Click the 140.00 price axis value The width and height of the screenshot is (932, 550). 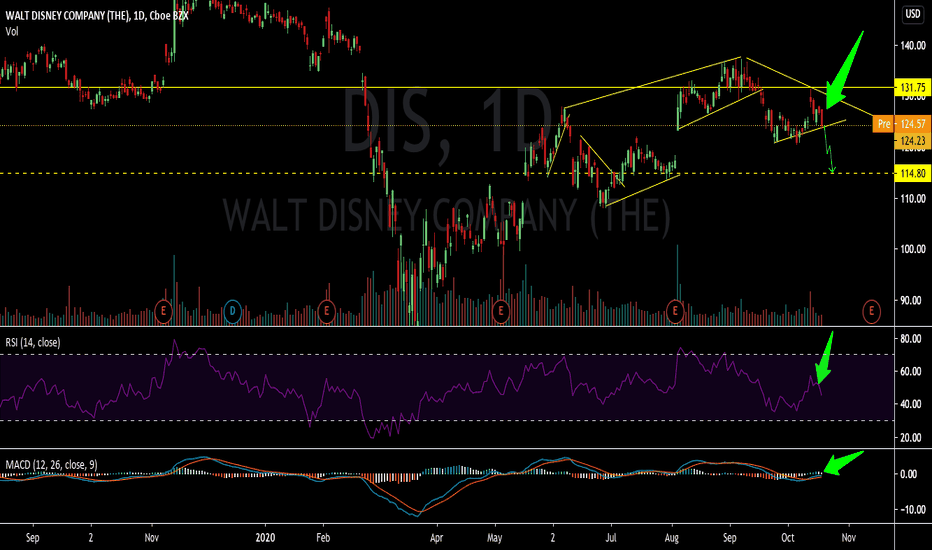[912, 45]
